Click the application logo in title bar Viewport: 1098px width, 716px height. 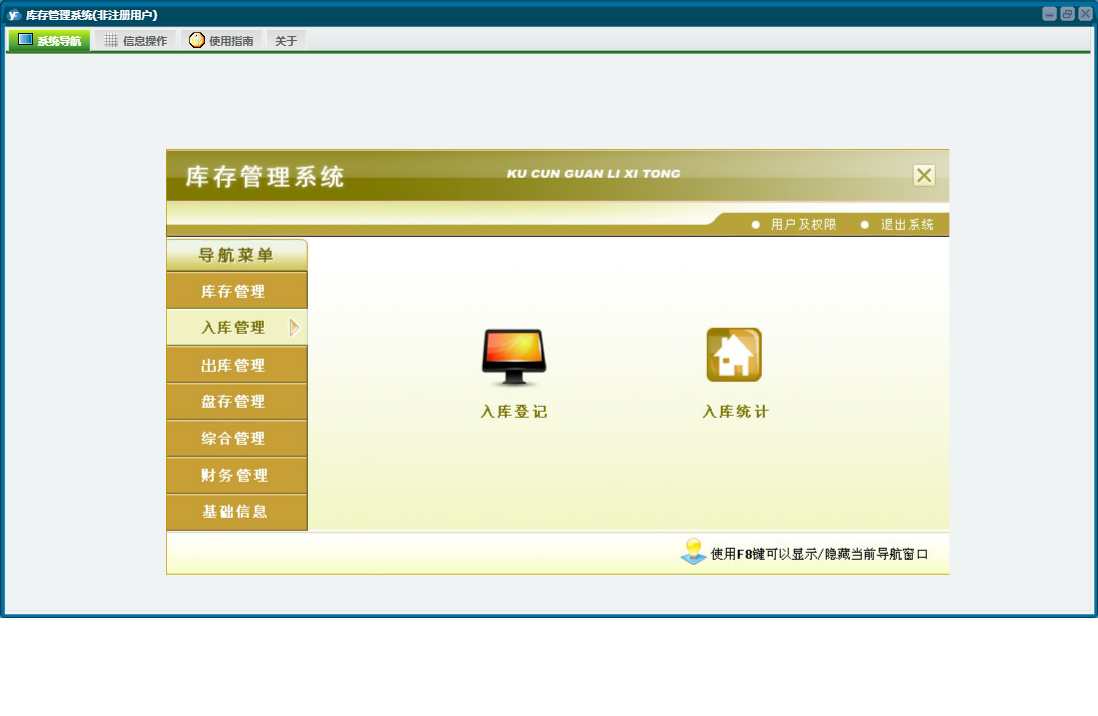coord(13,15)
